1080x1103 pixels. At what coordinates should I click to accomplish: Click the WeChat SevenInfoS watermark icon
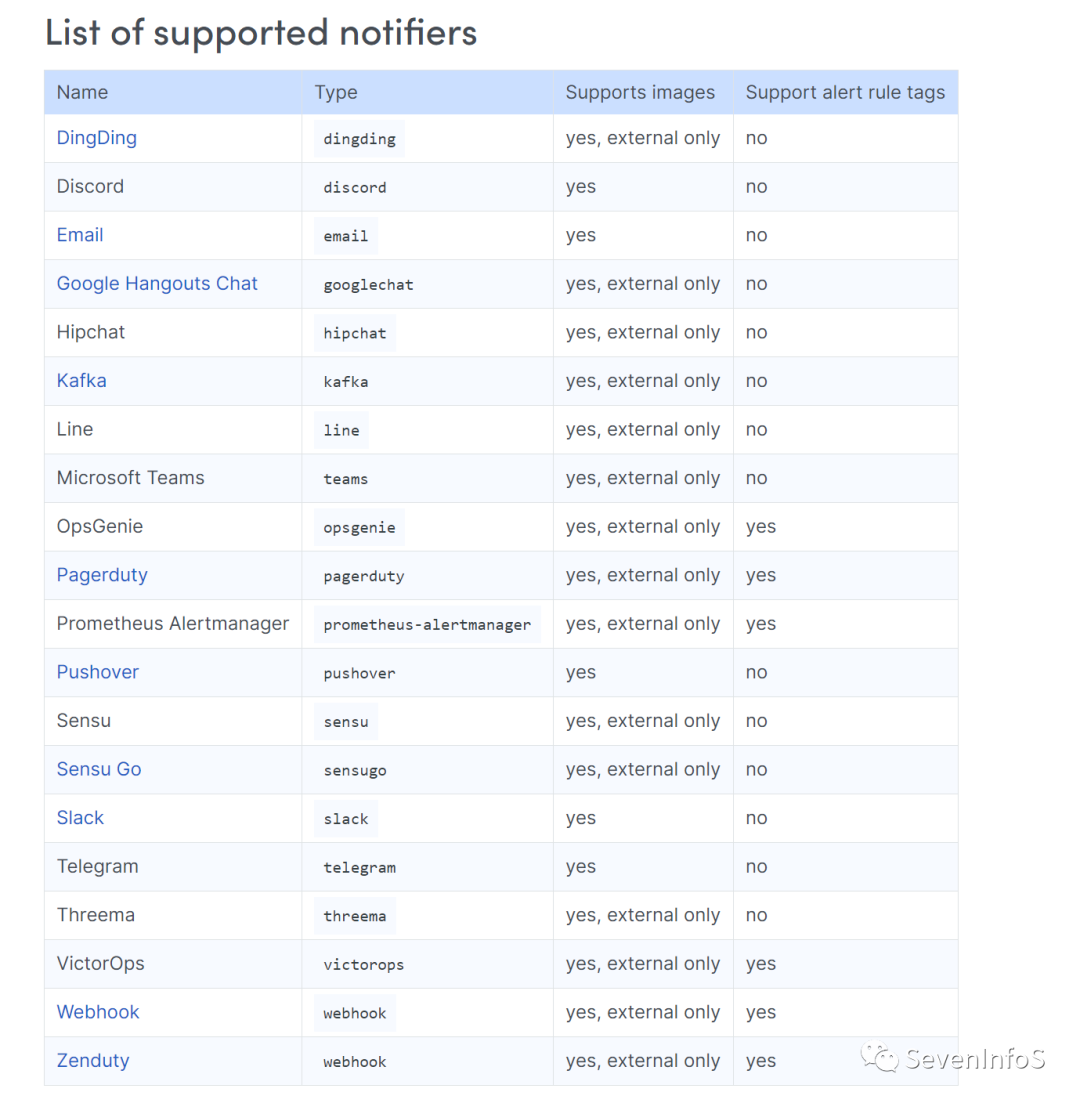(879, 1057)
